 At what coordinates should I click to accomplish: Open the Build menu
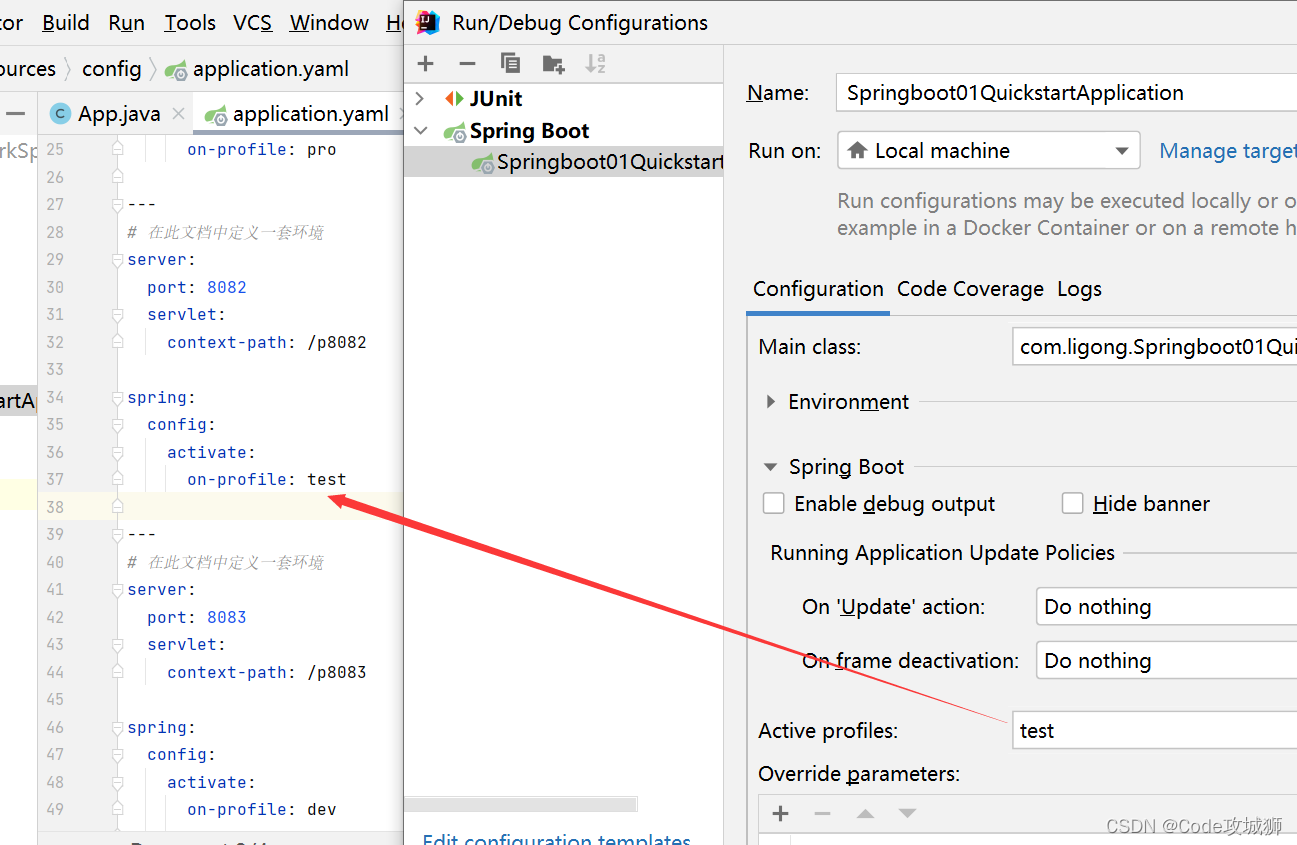(x=66, y=22)
